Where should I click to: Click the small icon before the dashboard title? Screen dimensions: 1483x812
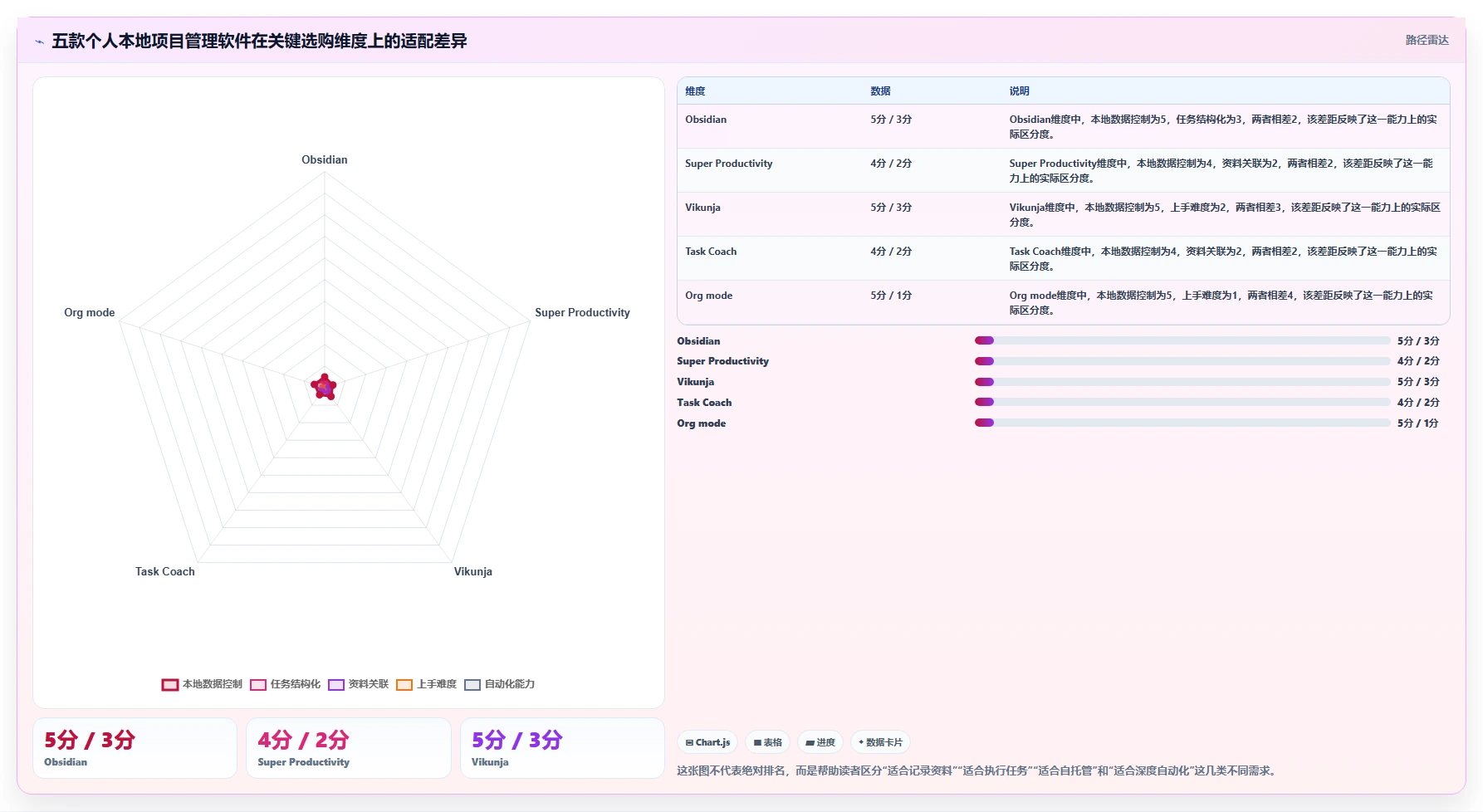tap(39, 42)
